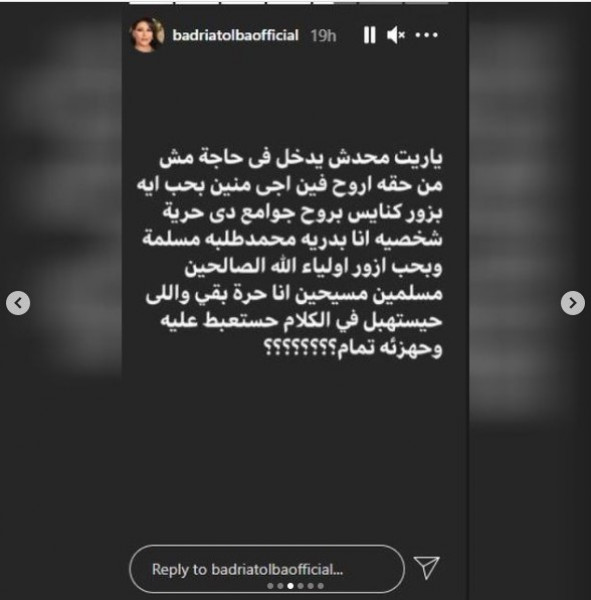Jump to the fourth pagination dot
This screenshot has height=600, width=591.
tap(300, 586)
